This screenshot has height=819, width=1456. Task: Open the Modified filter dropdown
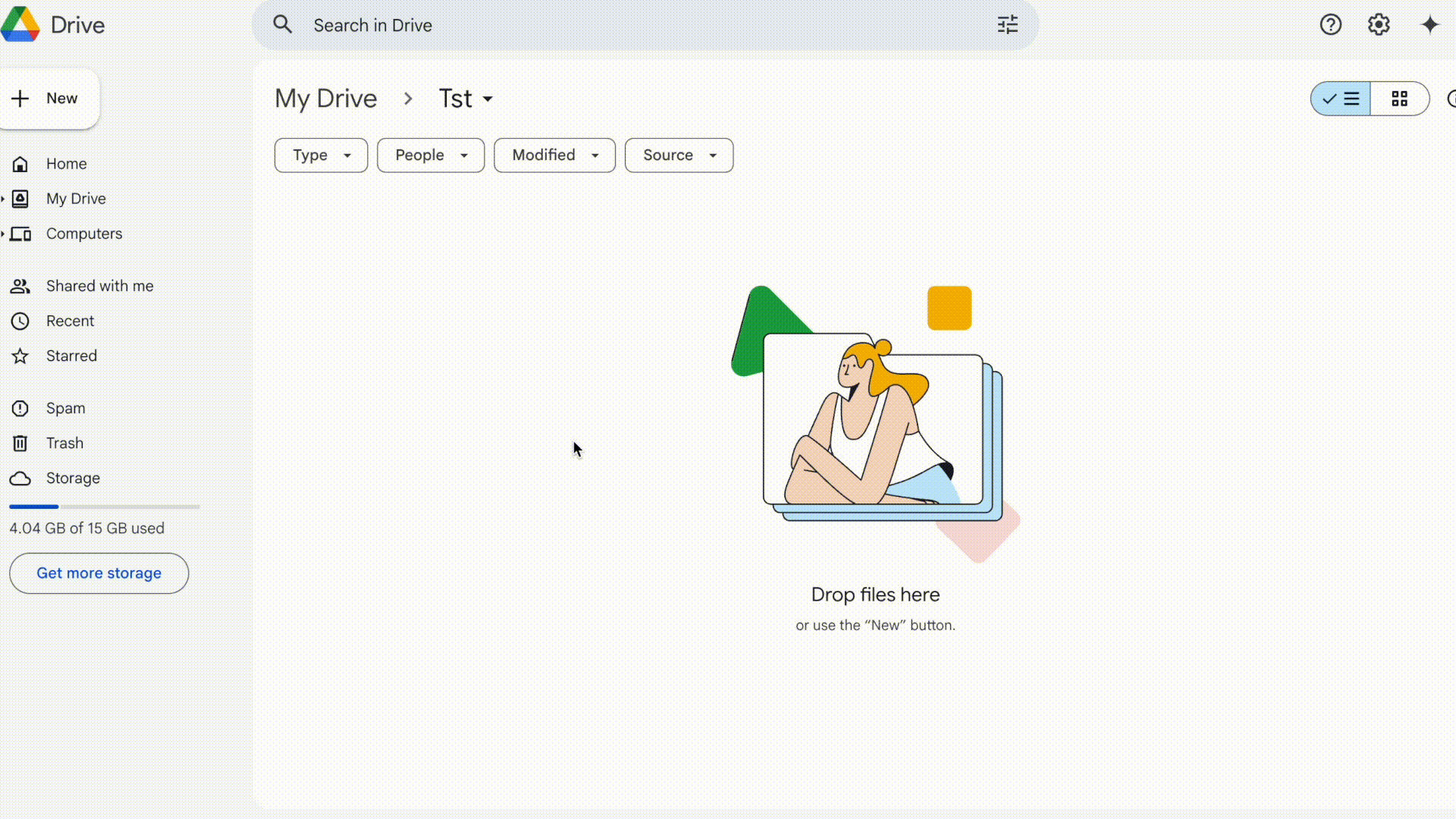pos(554,155)
